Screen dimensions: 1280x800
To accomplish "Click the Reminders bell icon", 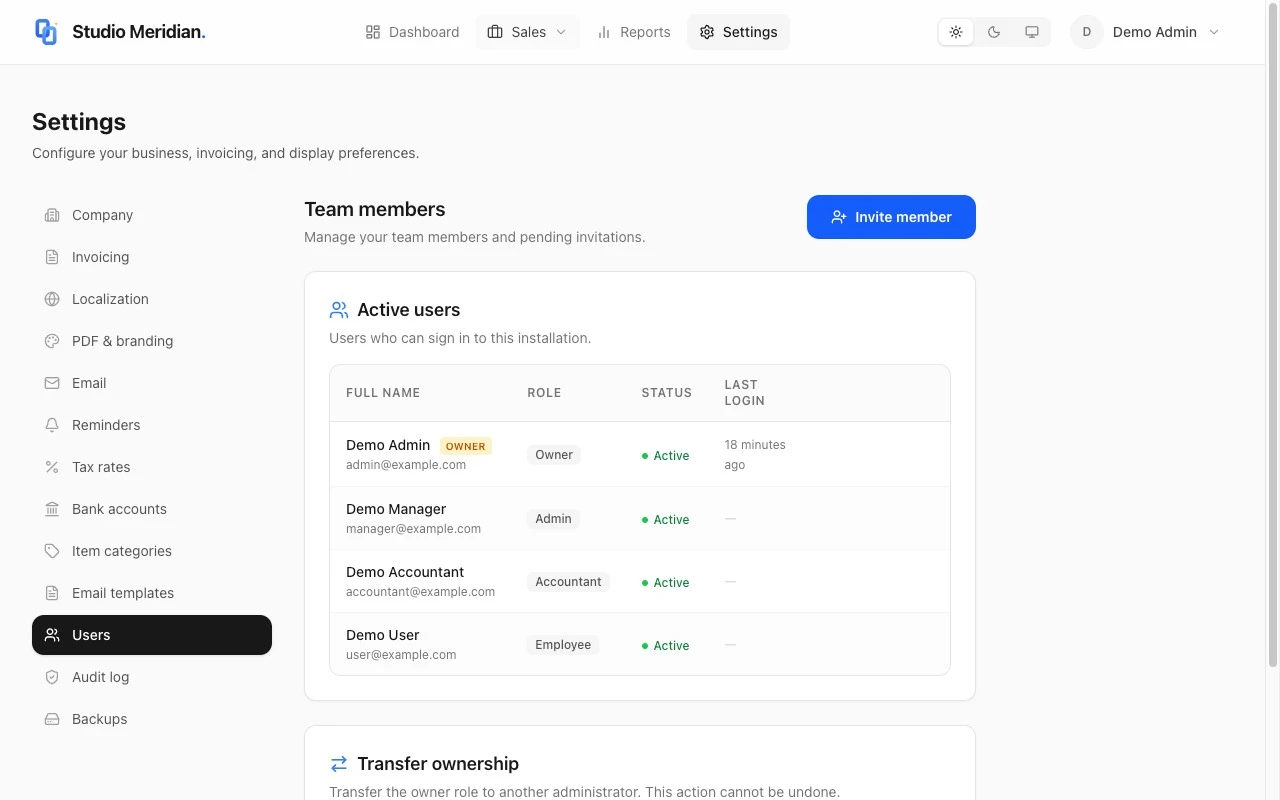I will tap(52, 425).
